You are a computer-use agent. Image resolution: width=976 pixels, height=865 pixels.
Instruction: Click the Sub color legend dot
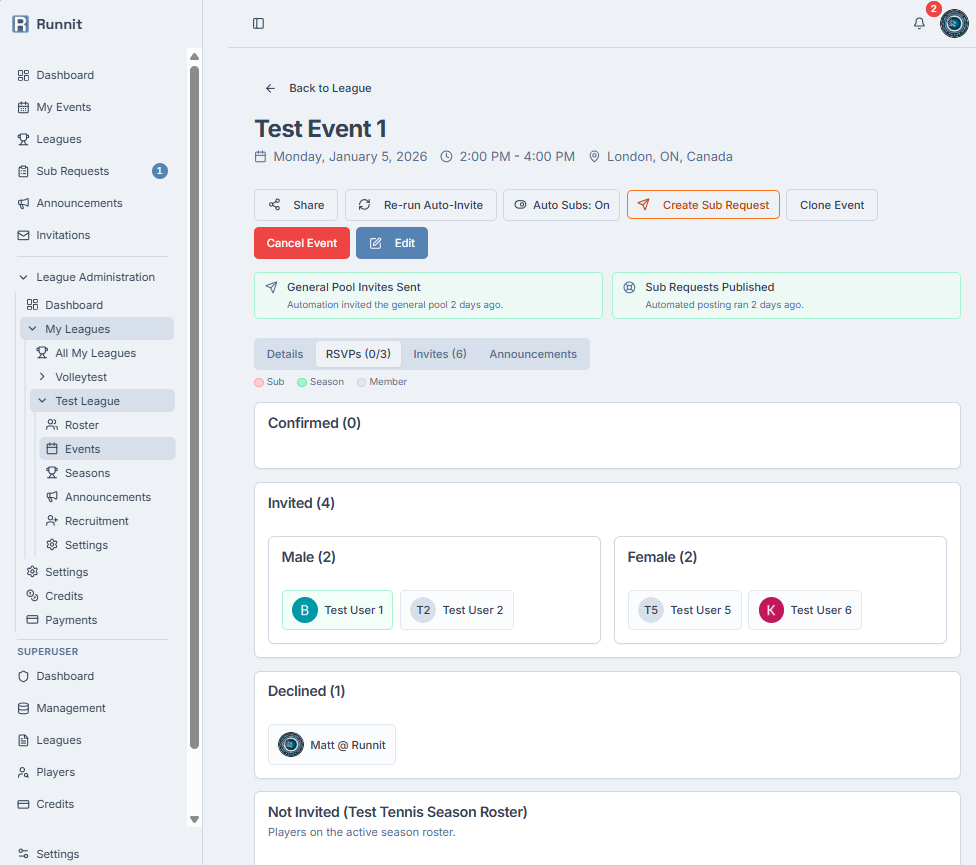coord(260,381)
